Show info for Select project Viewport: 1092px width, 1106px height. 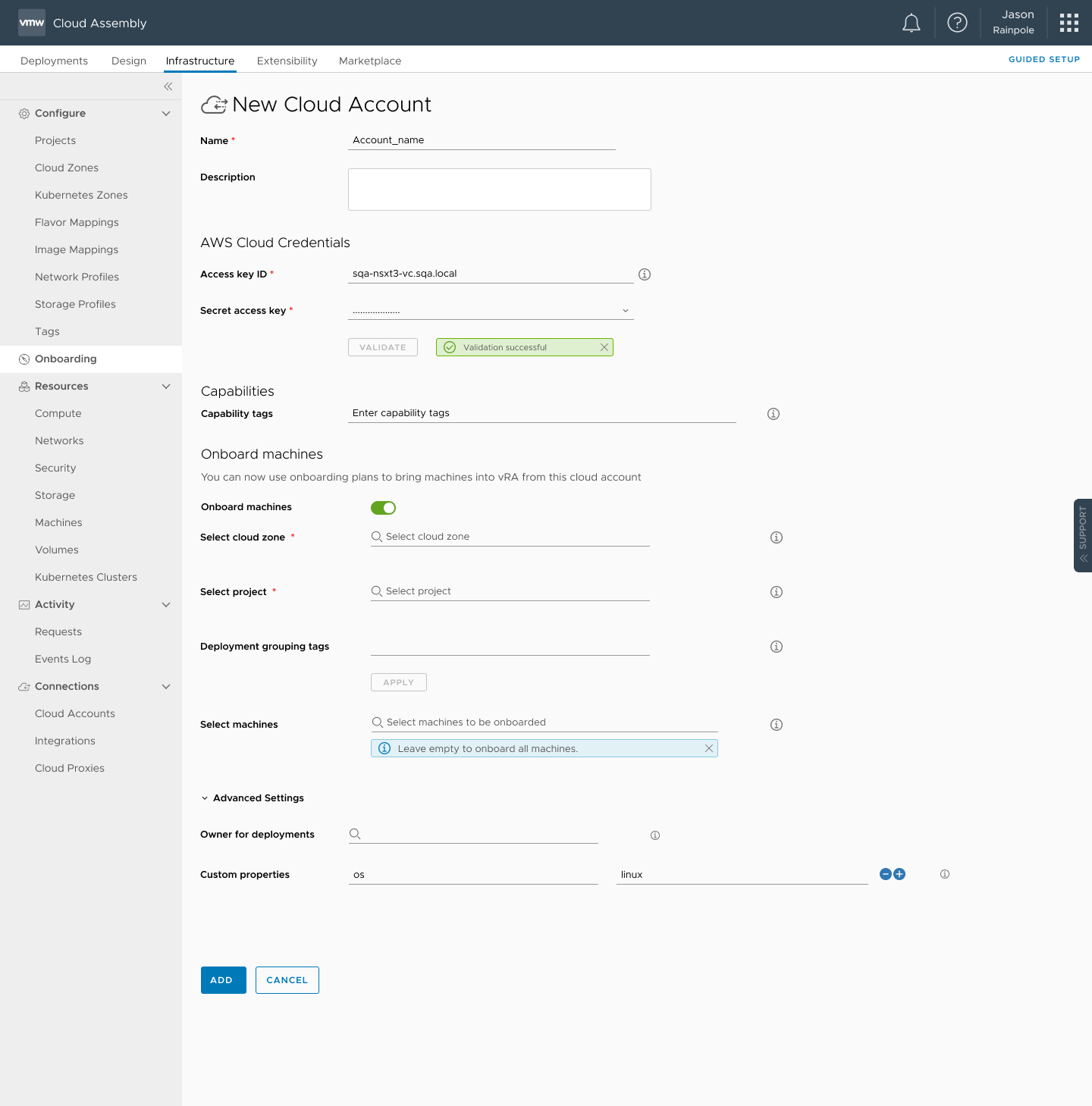(777, 592)
